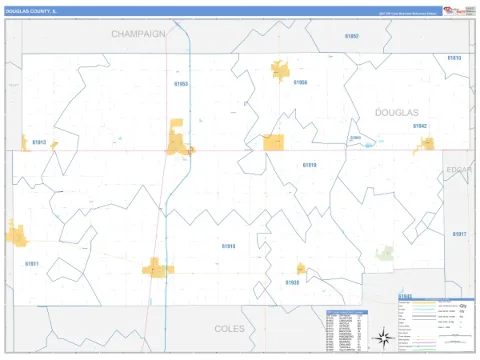Click the edition subtitle in the header bar

407,14
